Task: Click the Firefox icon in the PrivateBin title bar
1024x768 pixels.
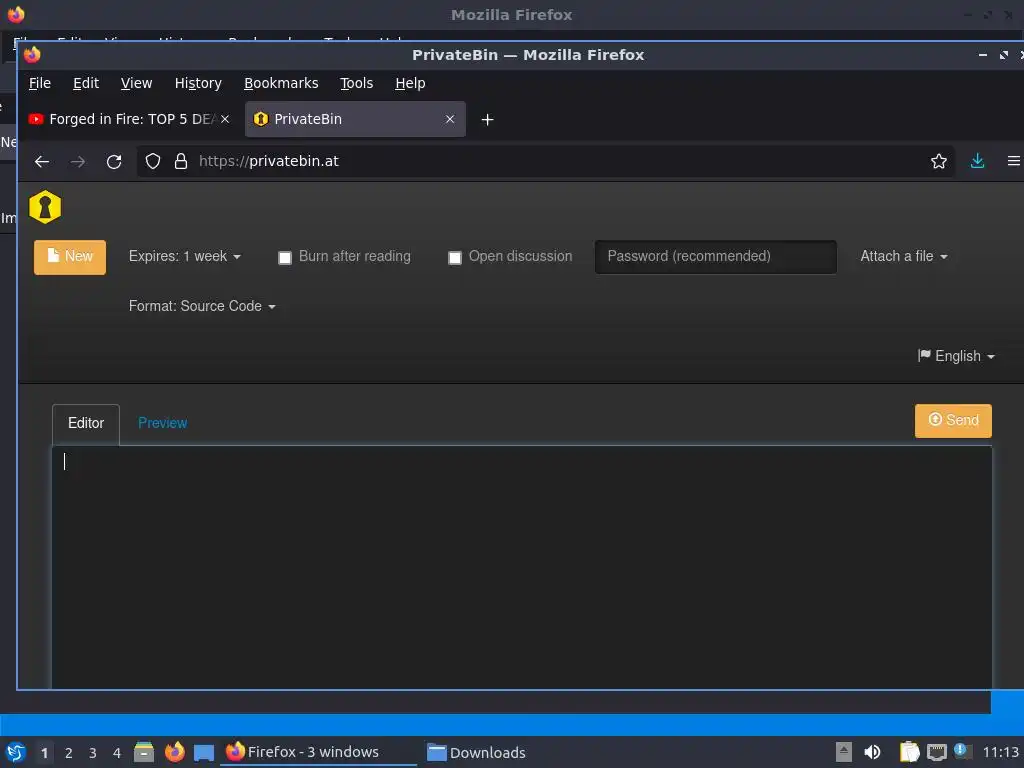Action: click(32, 55)
